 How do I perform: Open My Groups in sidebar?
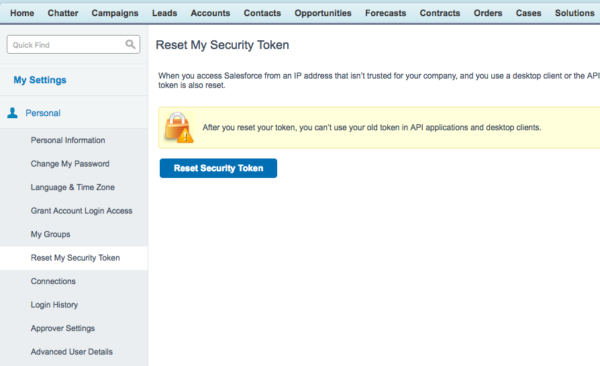point(51,234)
